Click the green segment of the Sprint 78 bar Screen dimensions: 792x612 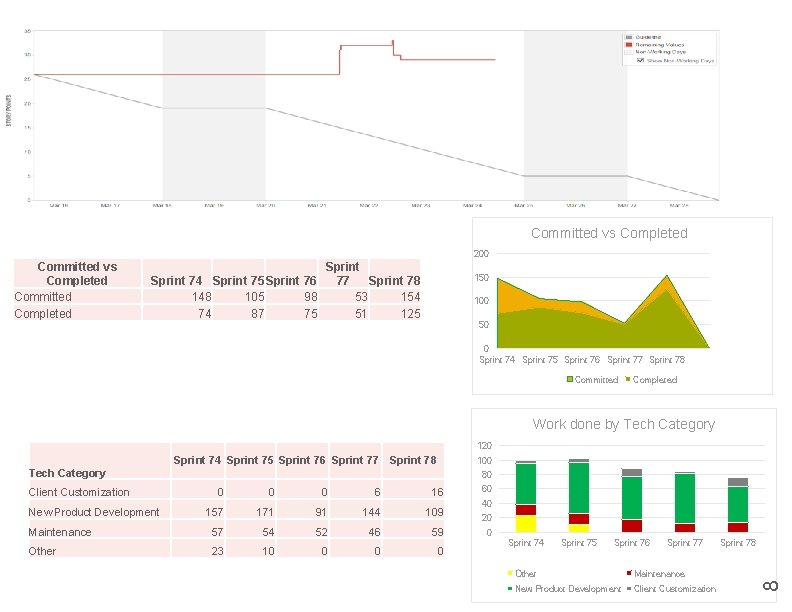(738, 504)
